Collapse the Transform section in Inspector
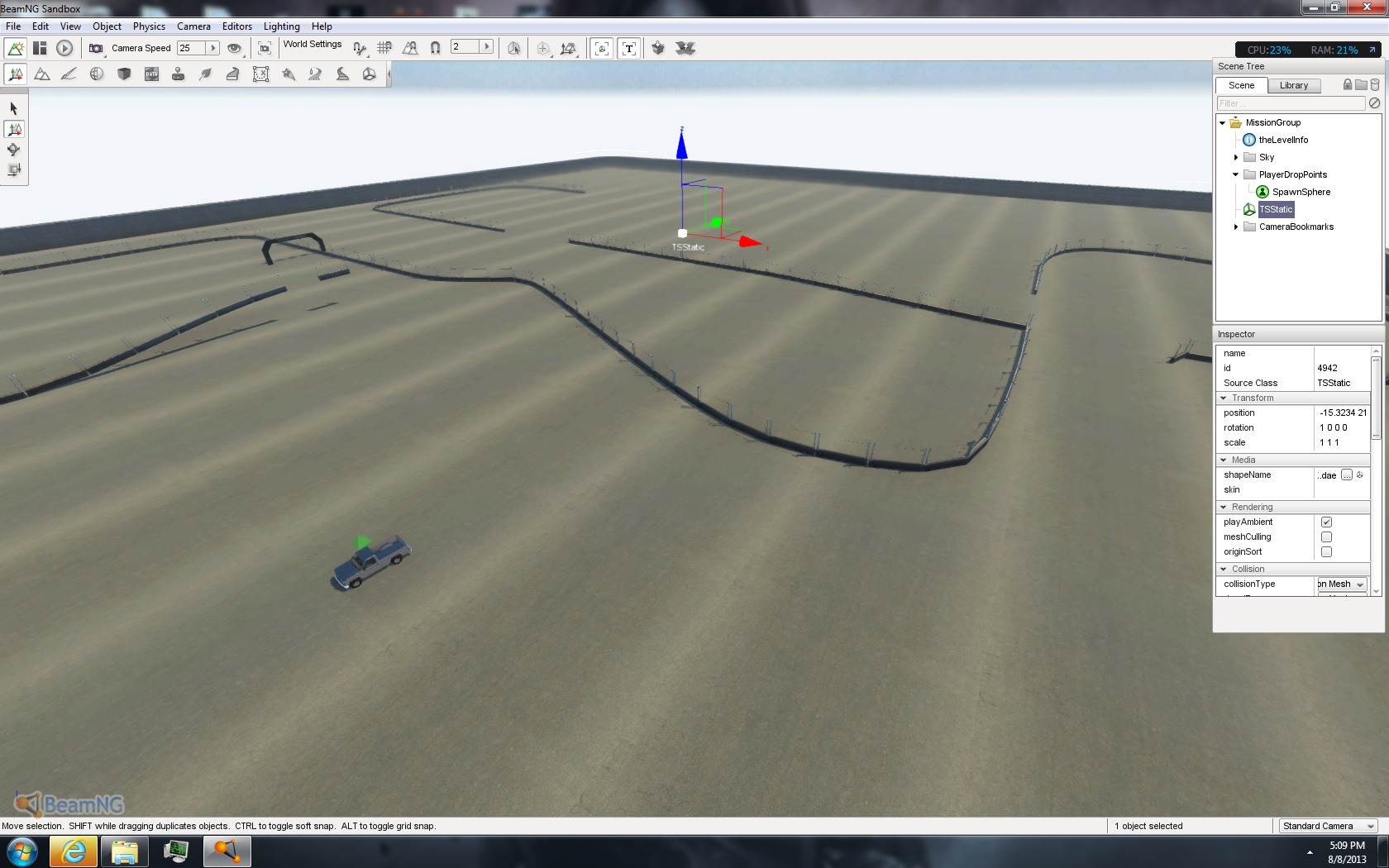1389x868 pixels. coord(1224,398)
